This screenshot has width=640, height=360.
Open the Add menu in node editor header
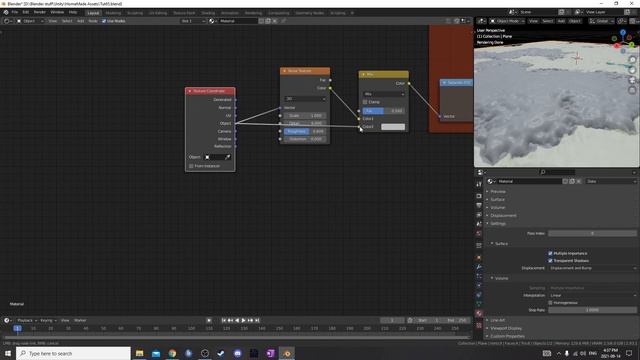coord(80,21)
